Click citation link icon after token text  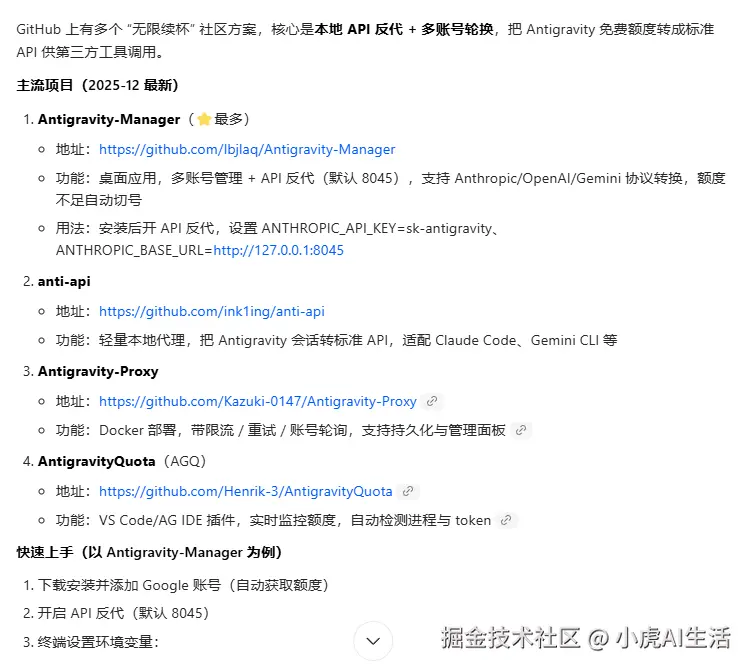506,520
